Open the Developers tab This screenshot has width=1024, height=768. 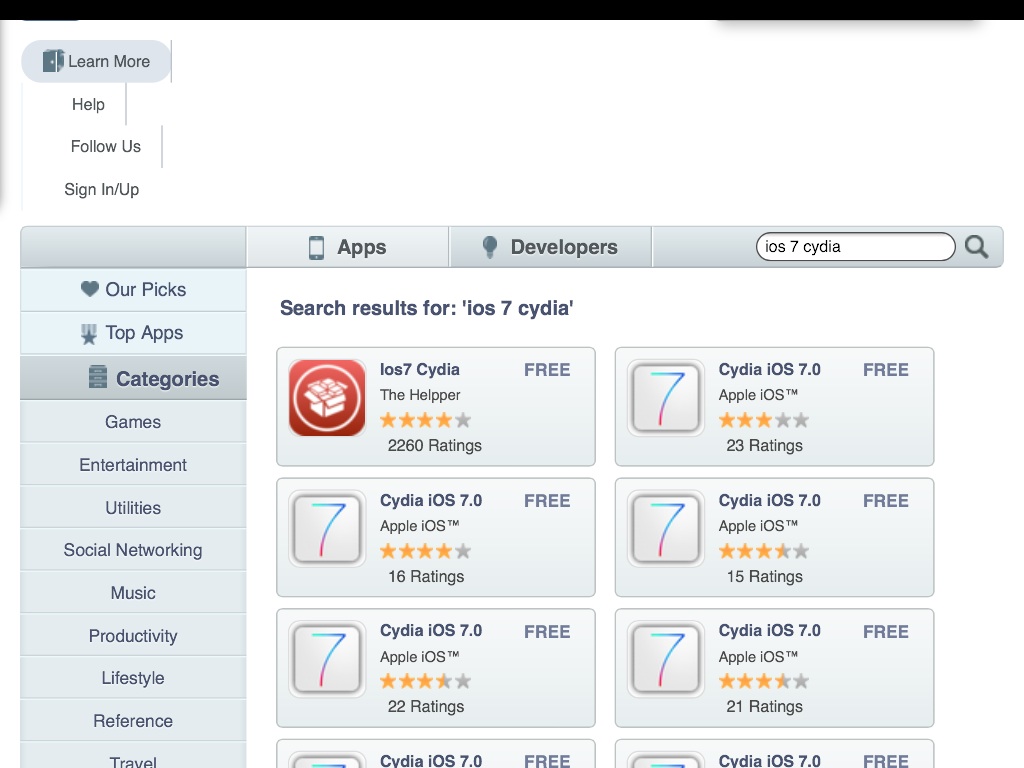point(551,247)
